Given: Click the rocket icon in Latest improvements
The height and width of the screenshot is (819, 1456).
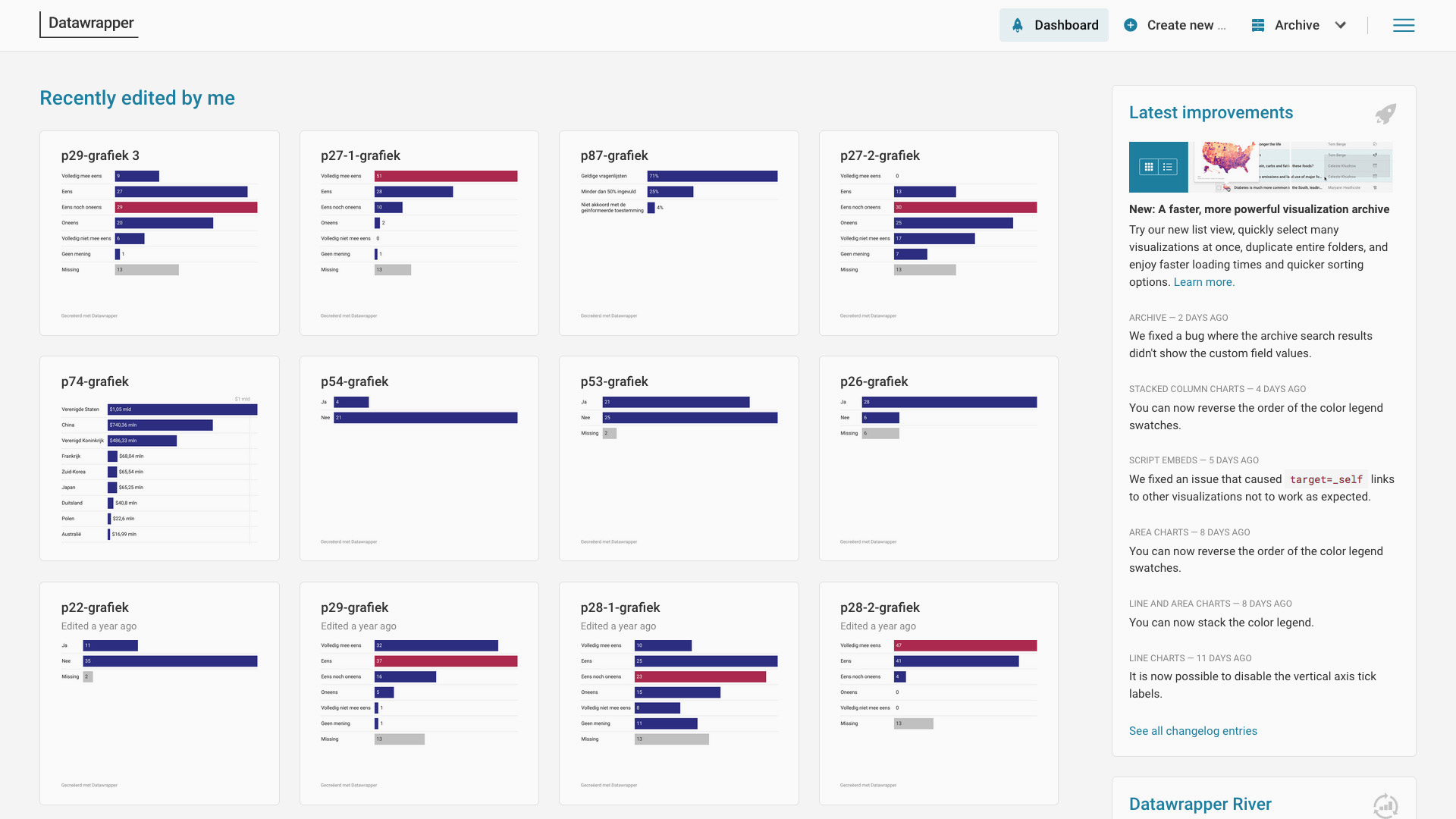Looking at the screenshot, I should coord(1385,114).
